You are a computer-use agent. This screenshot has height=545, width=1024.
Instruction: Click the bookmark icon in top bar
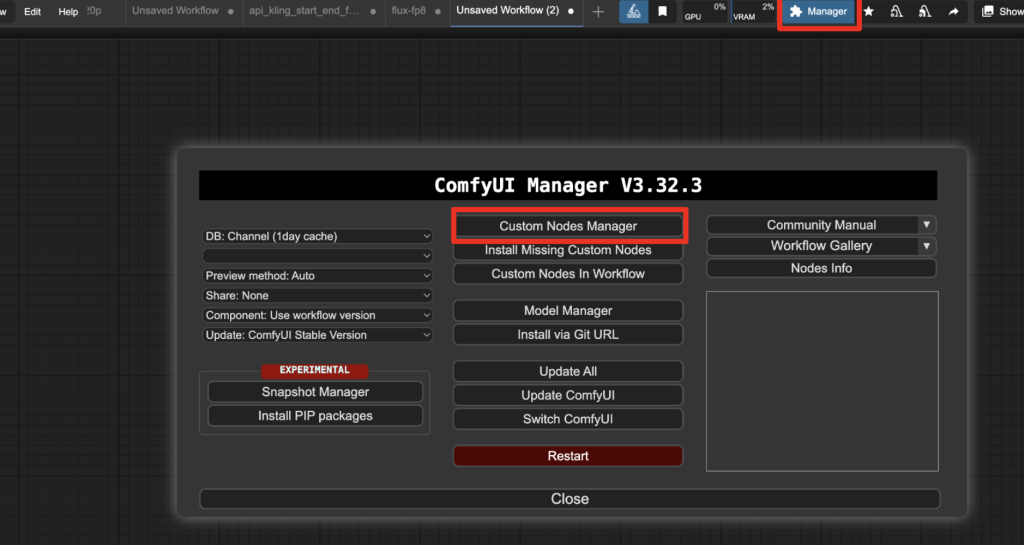pos(662,12)
